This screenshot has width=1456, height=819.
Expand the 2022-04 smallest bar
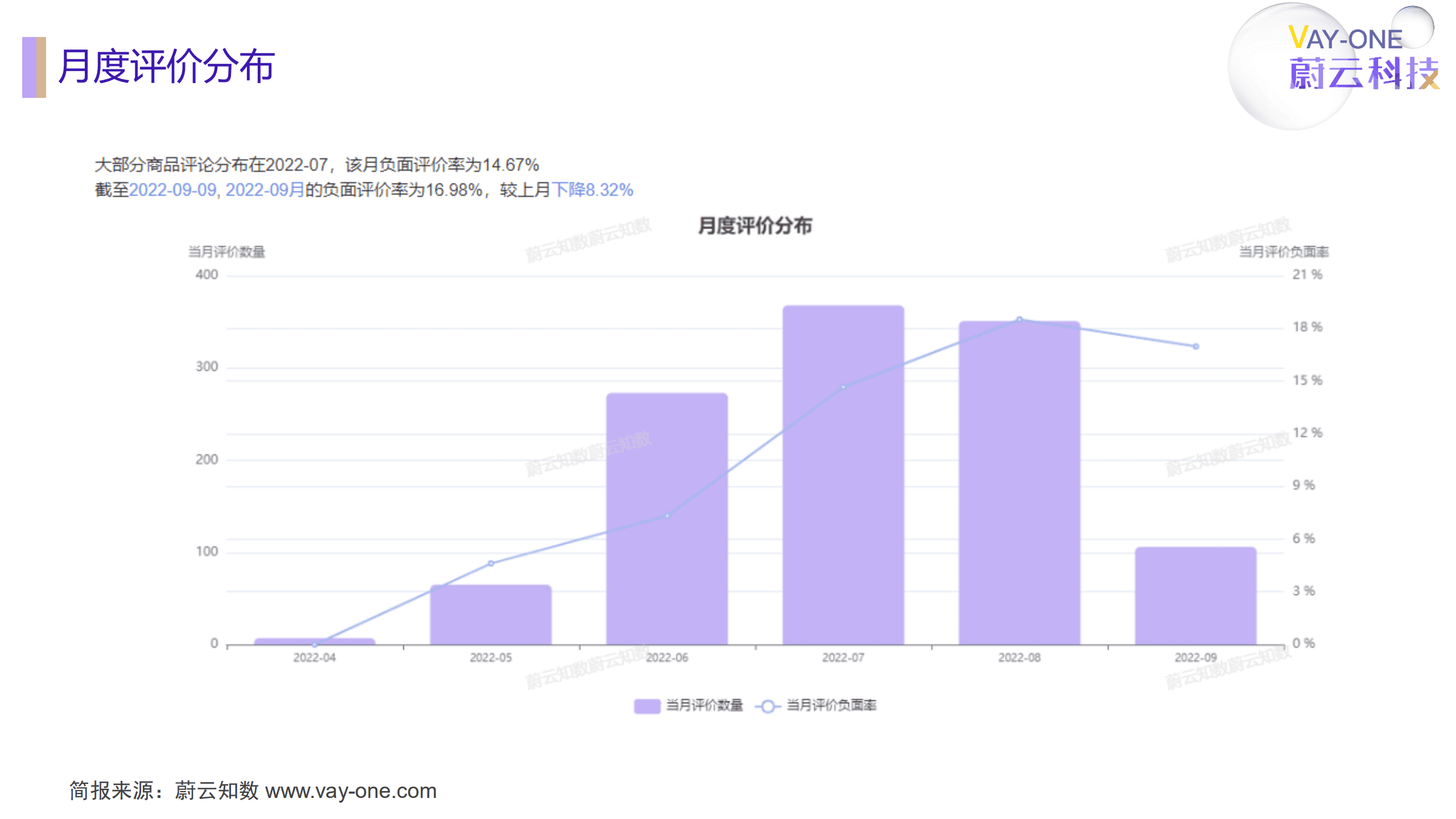pyautogui.click(x=314, y=640)
